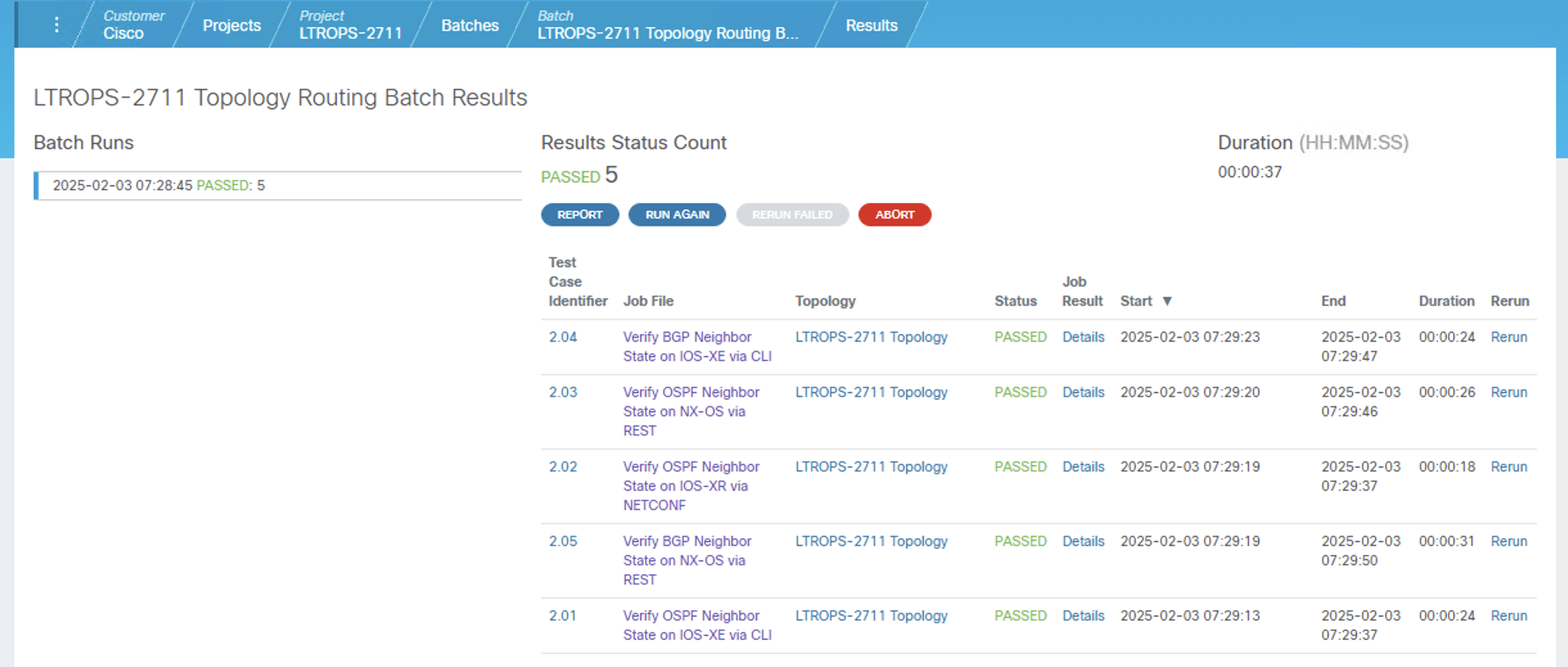Image resolution: width=1568 pixels, height=667 pixels.
Task: Click the REPORT button
Action: tap(580, 215)
